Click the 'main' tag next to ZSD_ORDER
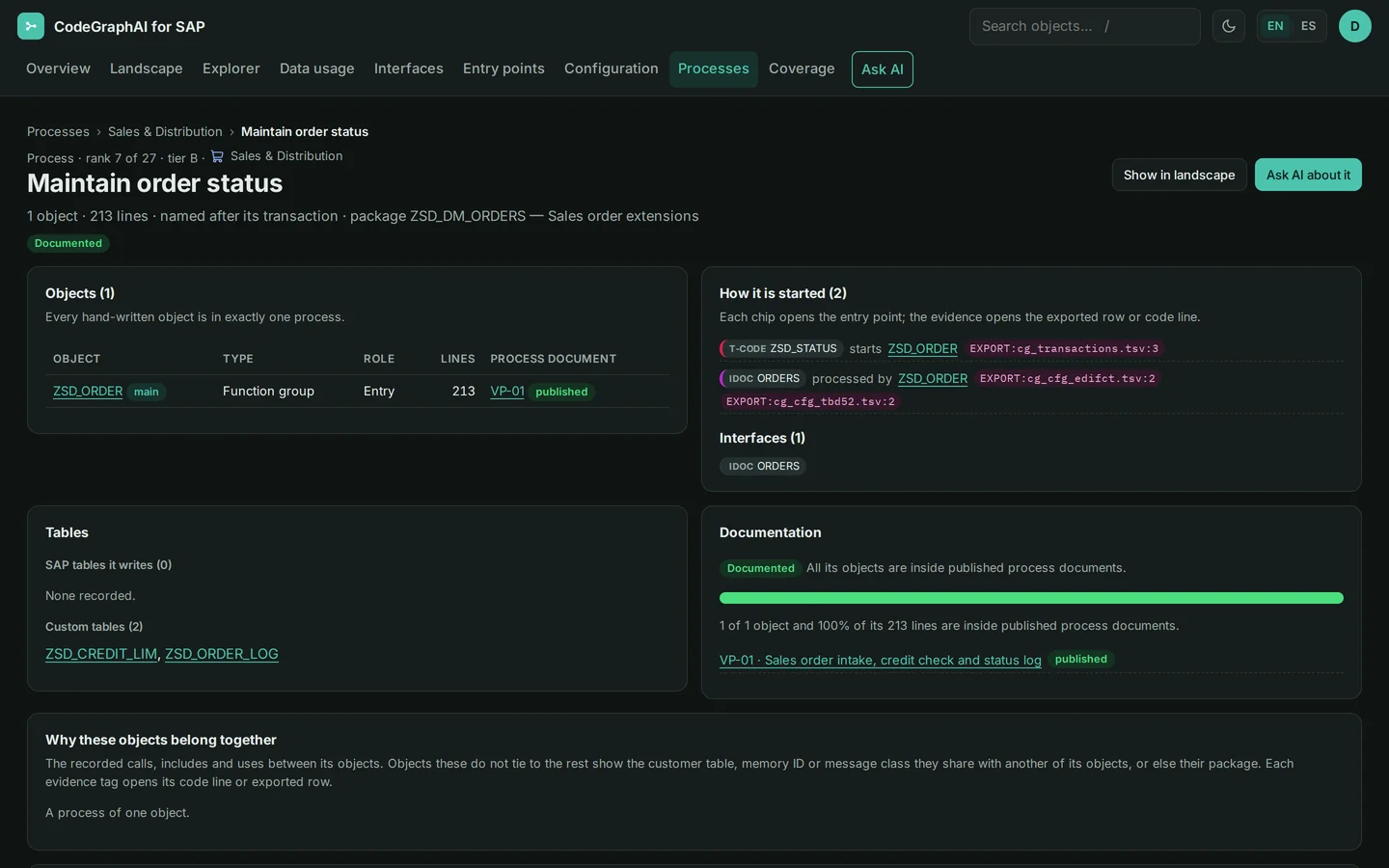This screenshot has width=1389, height=868. (147, 392)
